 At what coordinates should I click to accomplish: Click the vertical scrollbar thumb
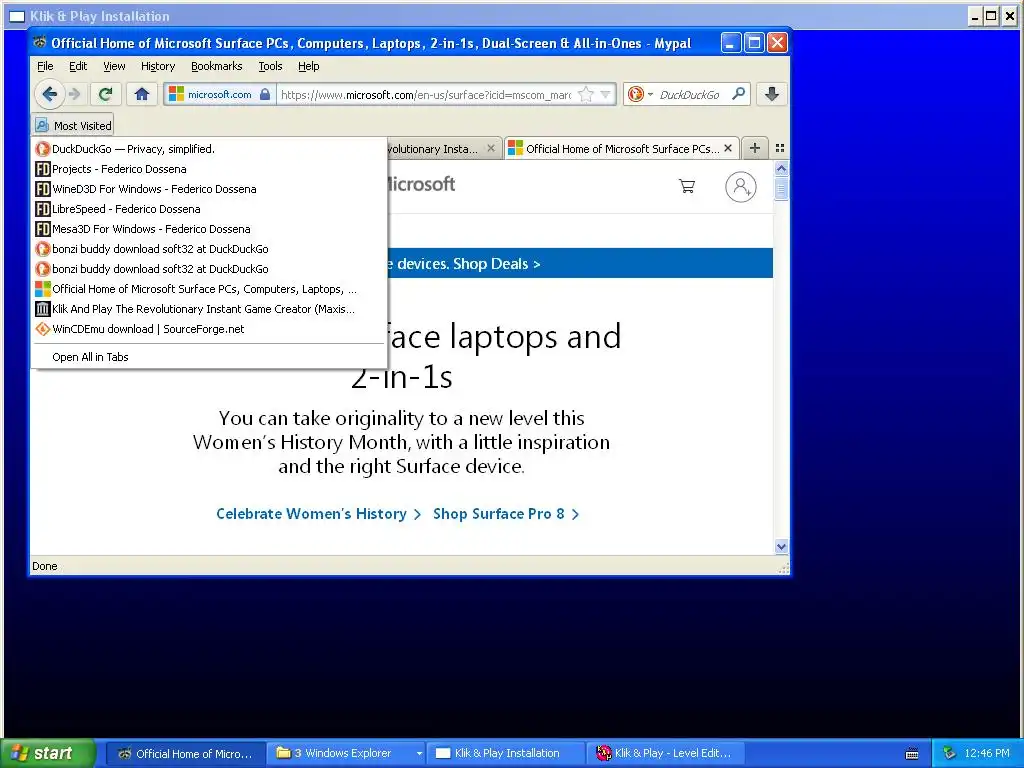(781, 189)
